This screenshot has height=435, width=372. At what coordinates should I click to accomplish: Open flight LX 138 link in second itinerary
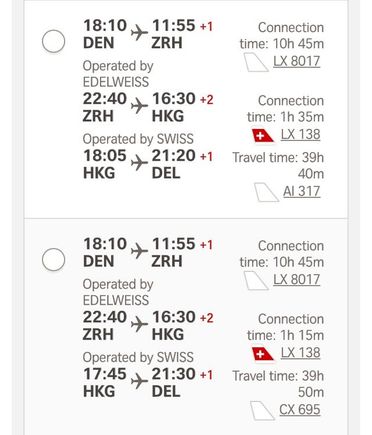(300, 353)
